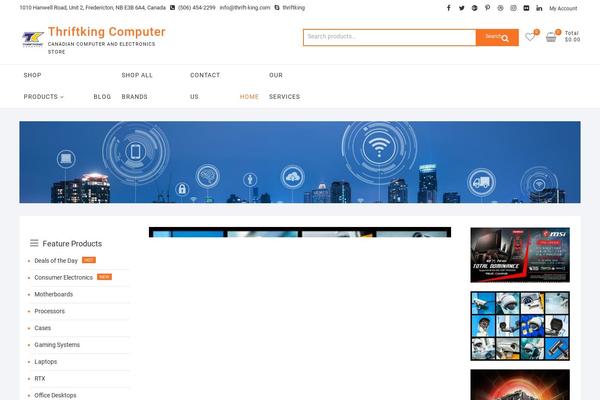Open the Office Desktops category
This screenshot has width=600, height=400.
point(55,395)
